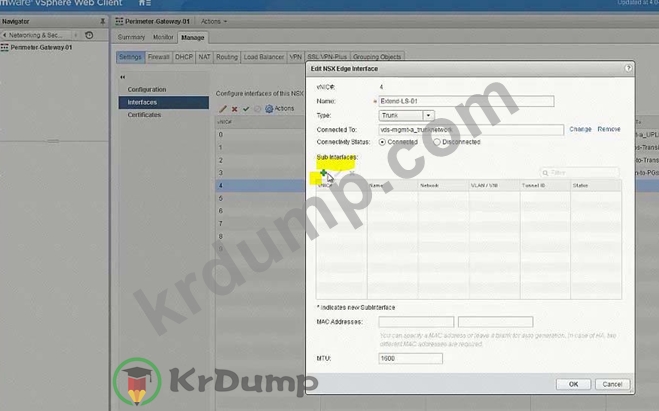Click the search icon in Filter box
659x411 pixels.
pyautogui.click(x=546, y=173)
